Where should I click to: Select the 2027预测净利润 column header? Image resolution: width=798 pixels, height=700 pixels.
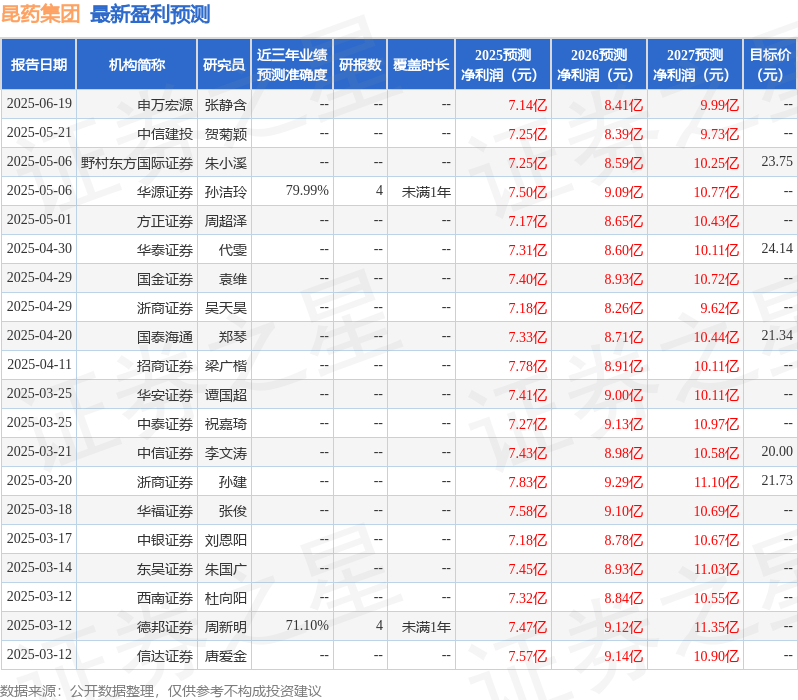(695, 64)
